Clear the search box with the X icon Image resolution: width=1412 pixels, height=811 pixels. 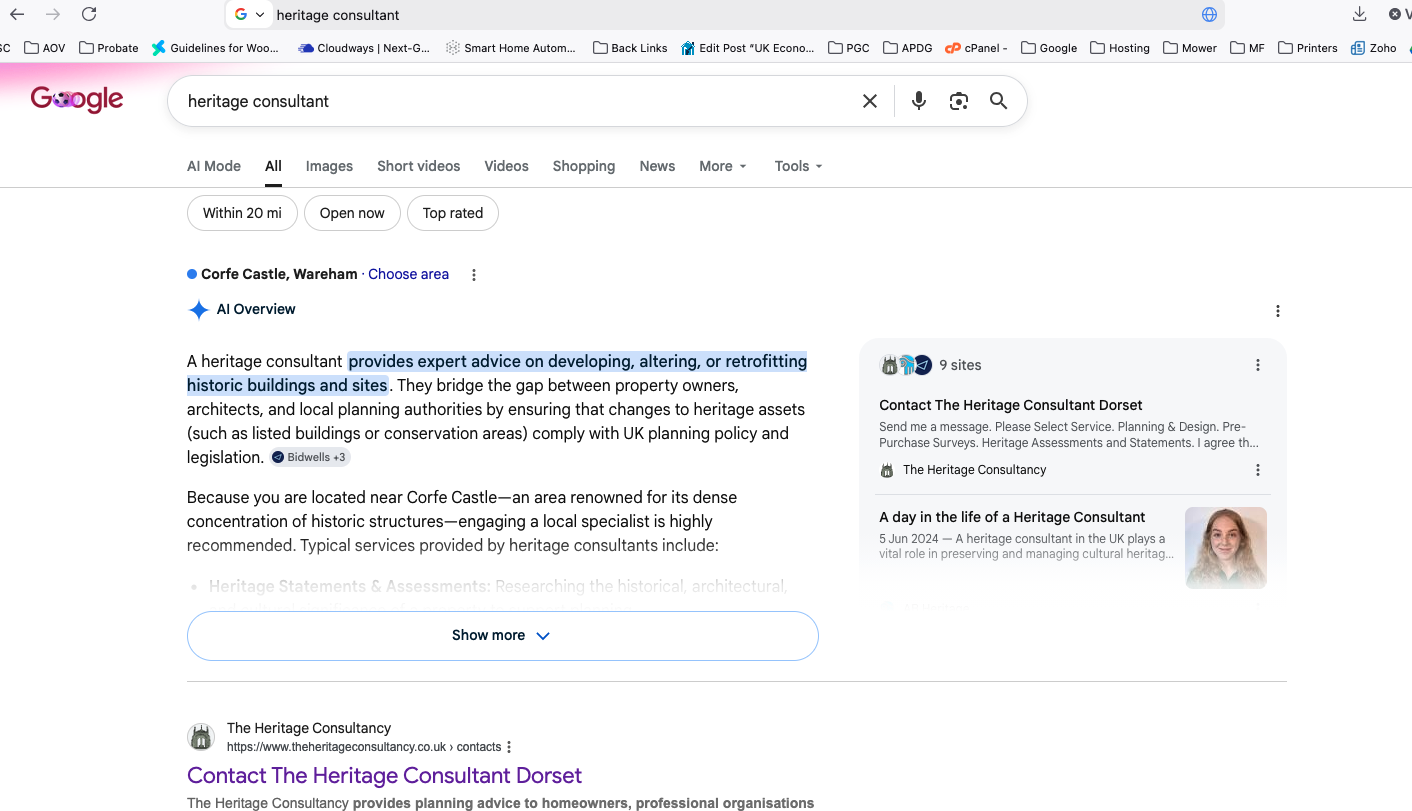870,101
